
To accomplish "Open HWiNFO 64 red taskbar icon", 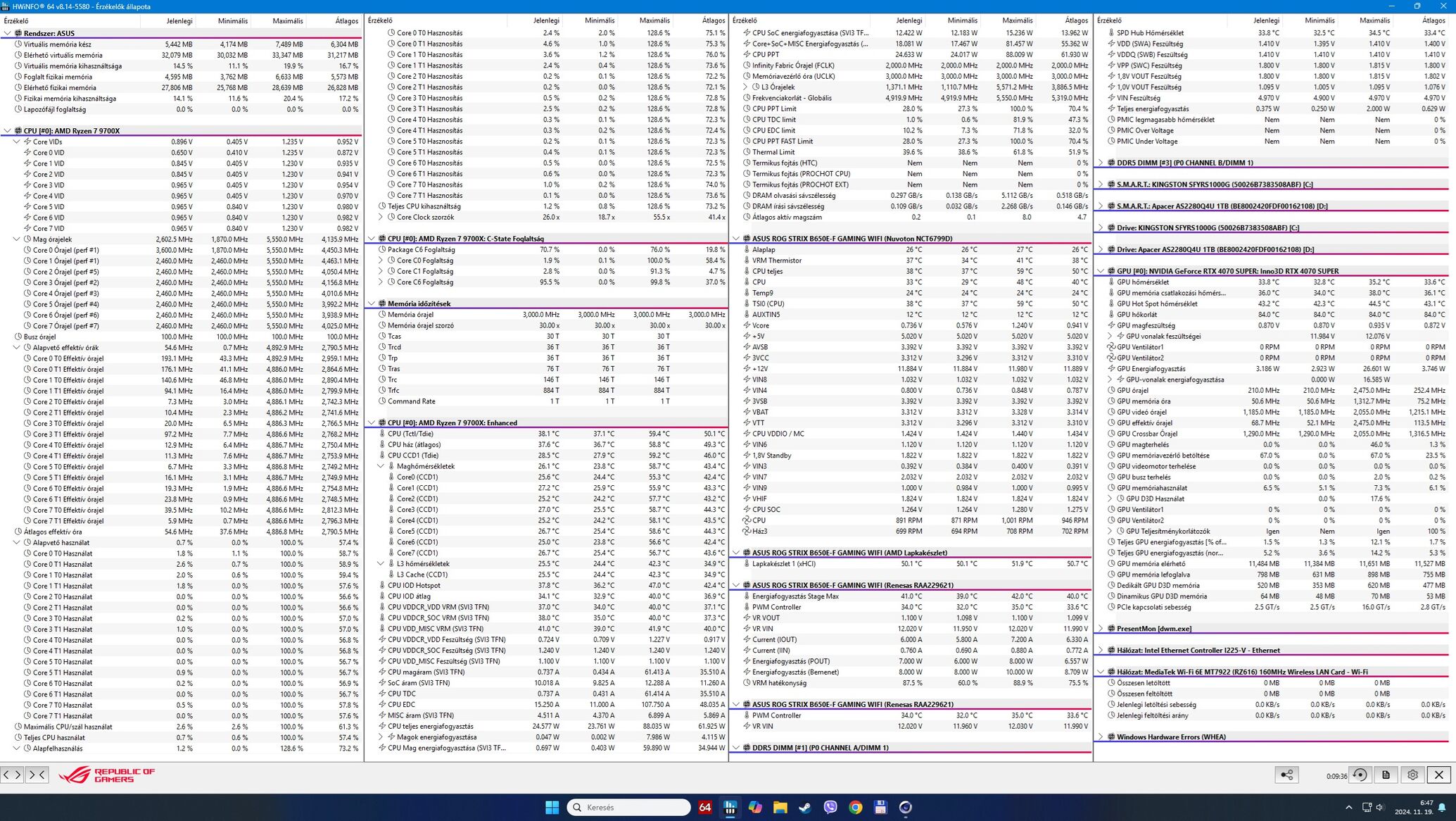I will point(704,807).
